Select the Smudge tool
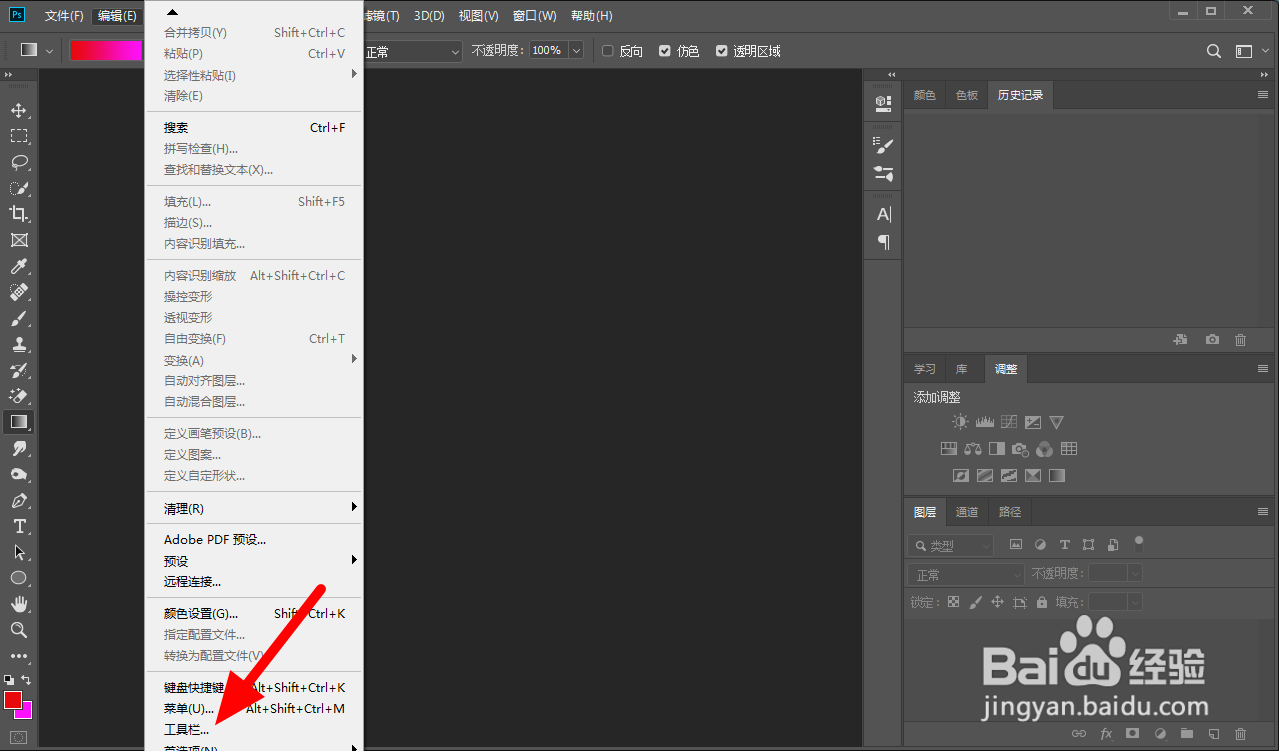The width and height of the screenshot is (1279, 751). (x=19, y=448)
